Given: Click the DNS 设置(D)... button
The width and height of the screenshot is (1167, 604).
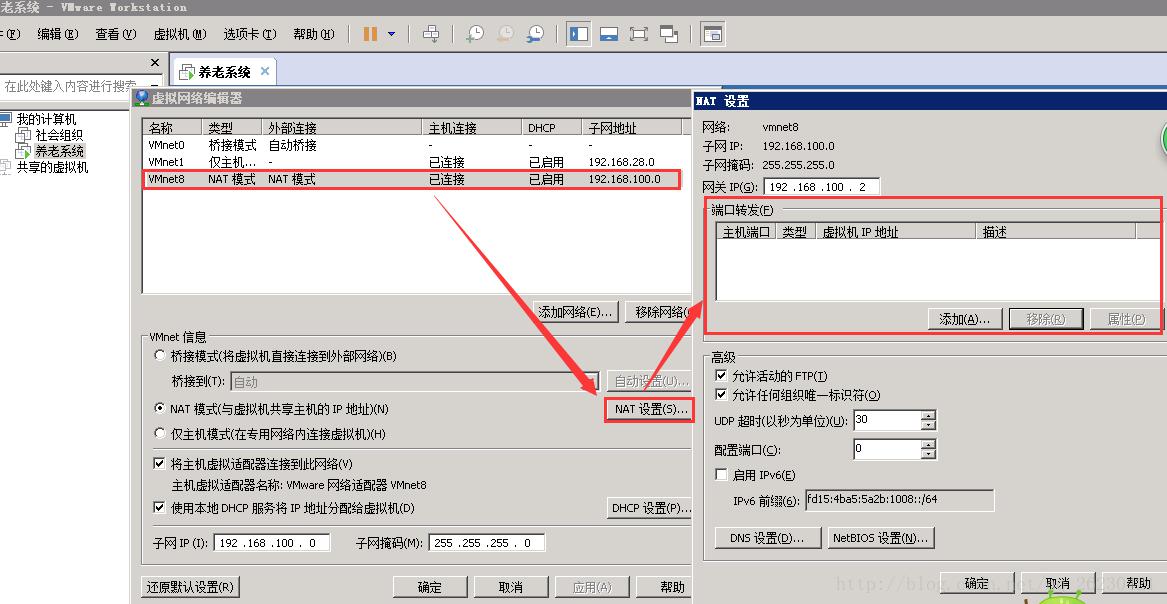Looking at the screenshot, I should [768, 538].
